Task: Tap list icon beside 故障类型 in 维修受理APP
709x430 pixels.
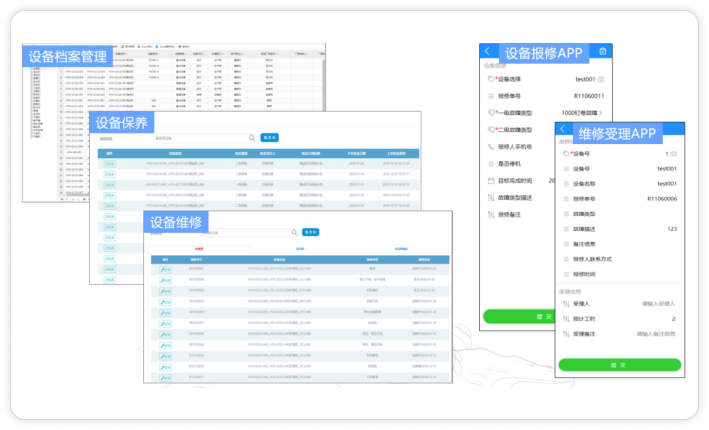Action: click(x=566, y=214)
